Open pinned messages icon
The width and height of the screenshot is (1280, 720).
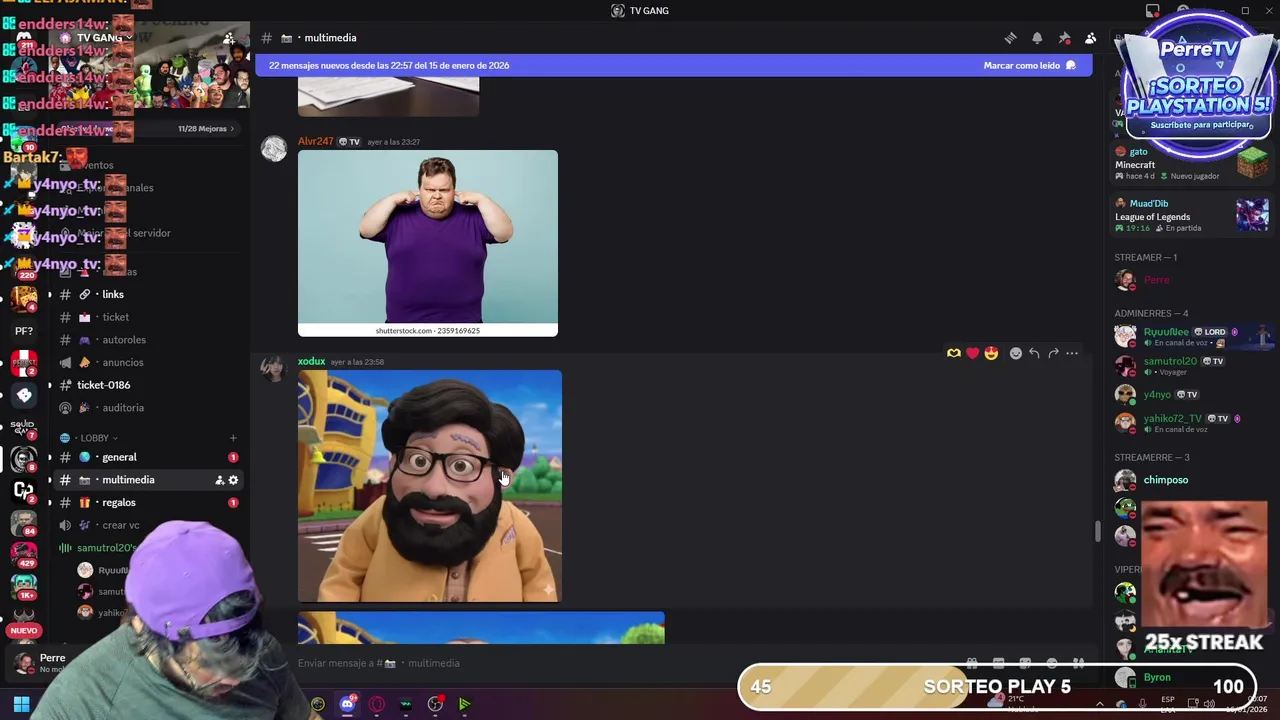[1064, 38]
